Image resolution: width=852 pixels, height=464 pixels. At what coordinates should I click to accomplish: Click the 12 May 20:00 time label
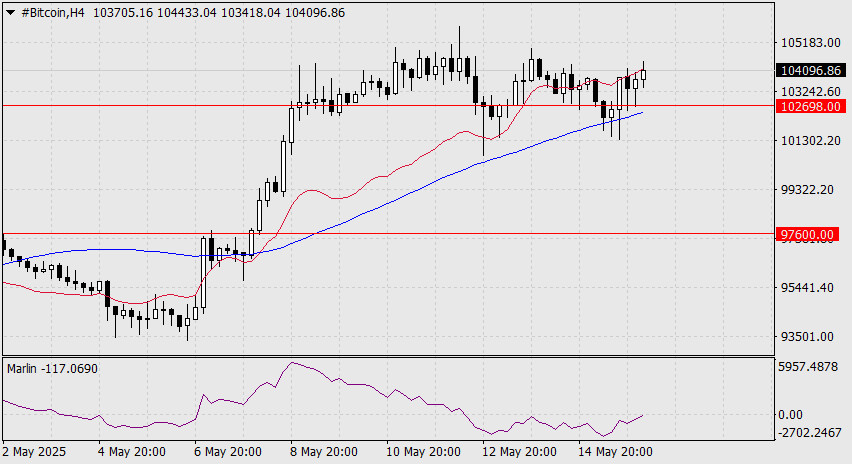click(x=519, y=452)
